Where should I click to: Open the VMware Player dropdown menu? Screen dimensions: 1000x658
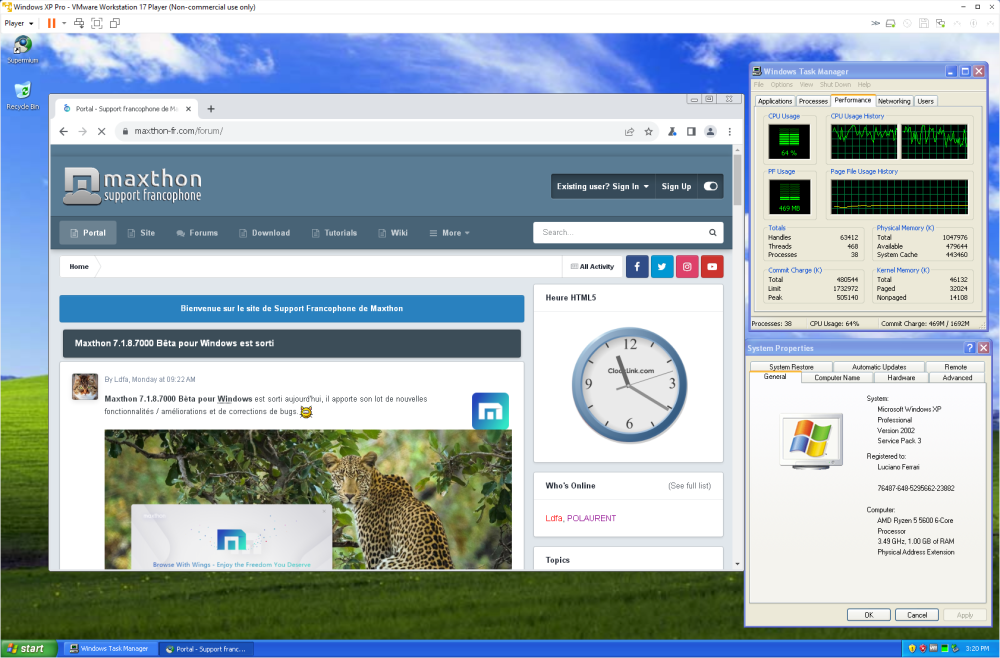coord(18,23)
